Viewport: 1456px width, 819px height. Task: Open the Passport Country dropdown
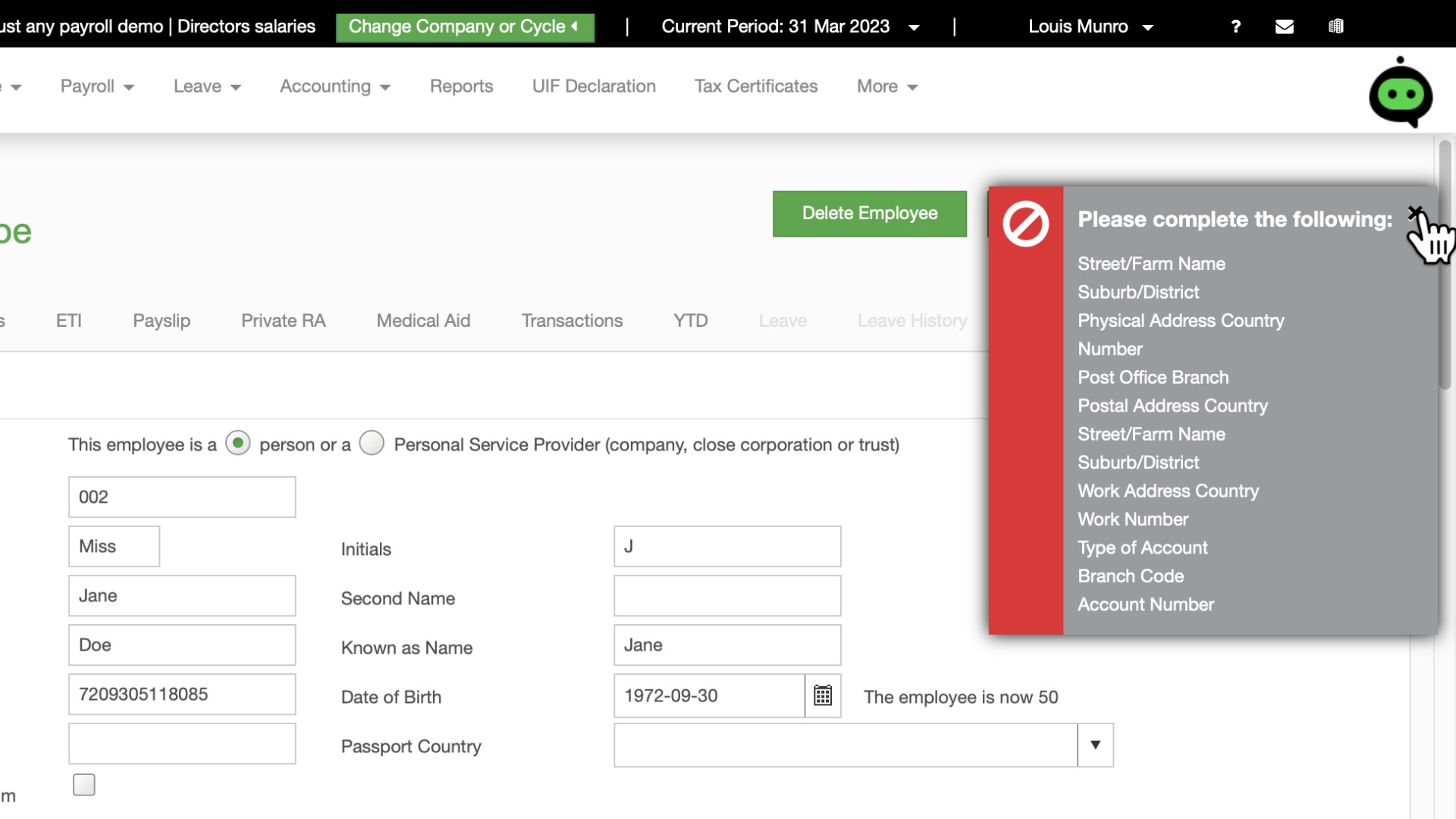[1094, 745]
